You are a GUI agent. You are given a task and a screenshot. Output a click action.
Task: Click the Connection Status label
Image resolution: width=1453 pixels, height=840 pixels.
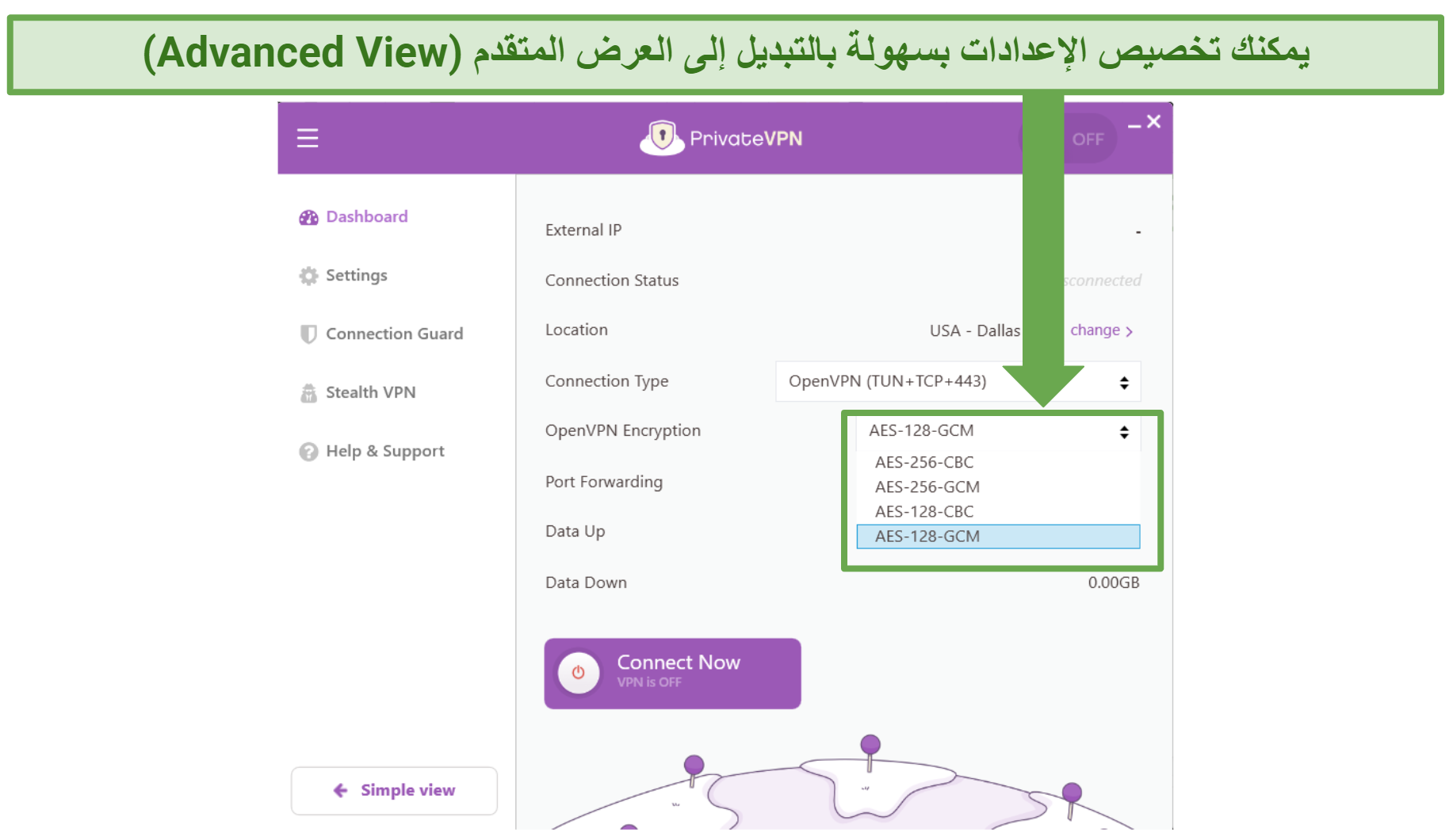(x=612, y=281)
